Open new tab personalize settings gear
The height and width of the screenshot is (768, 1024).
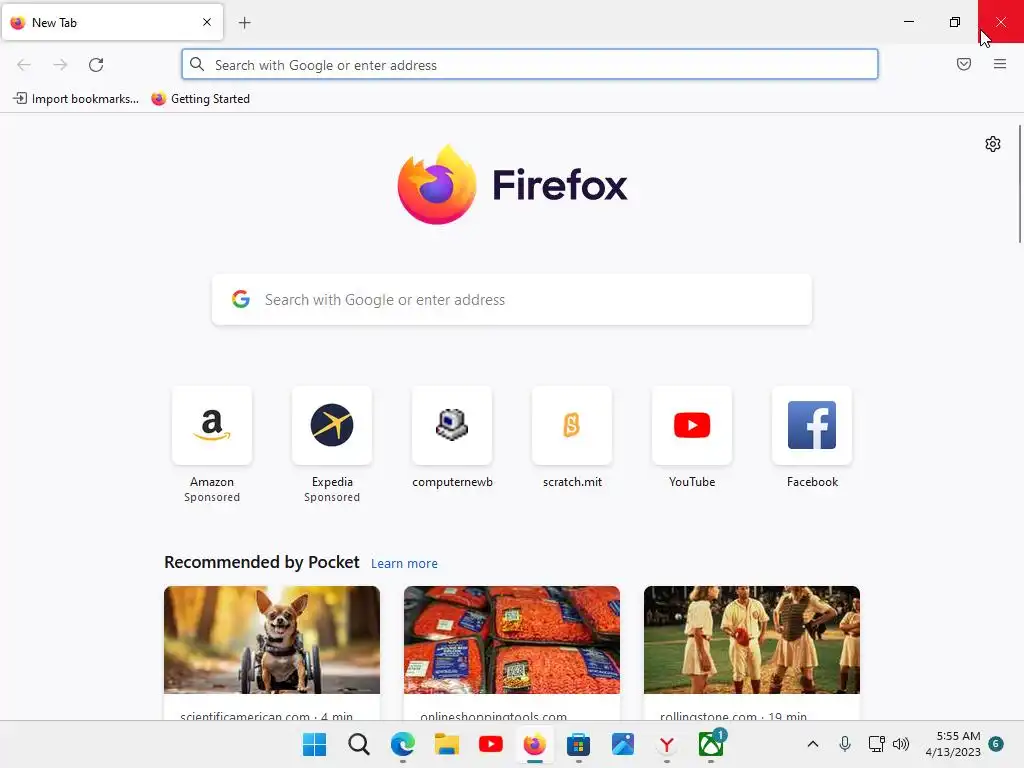[x=993, y=144]
